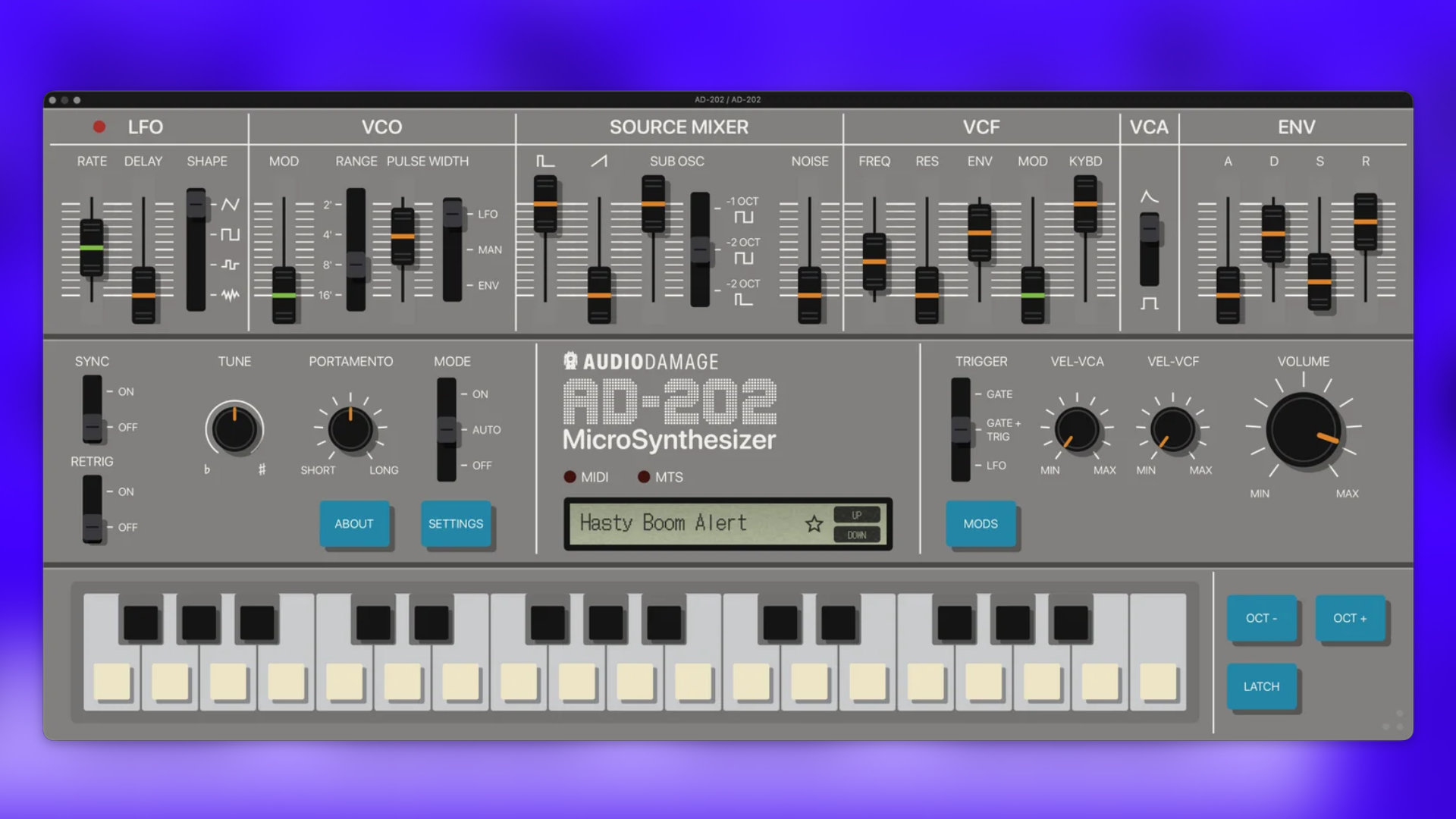This screenshot has height=819, width=1456.
Task: Click the VCO MOD slider handle
Action: pyautogui.click(x=284, y=295)
